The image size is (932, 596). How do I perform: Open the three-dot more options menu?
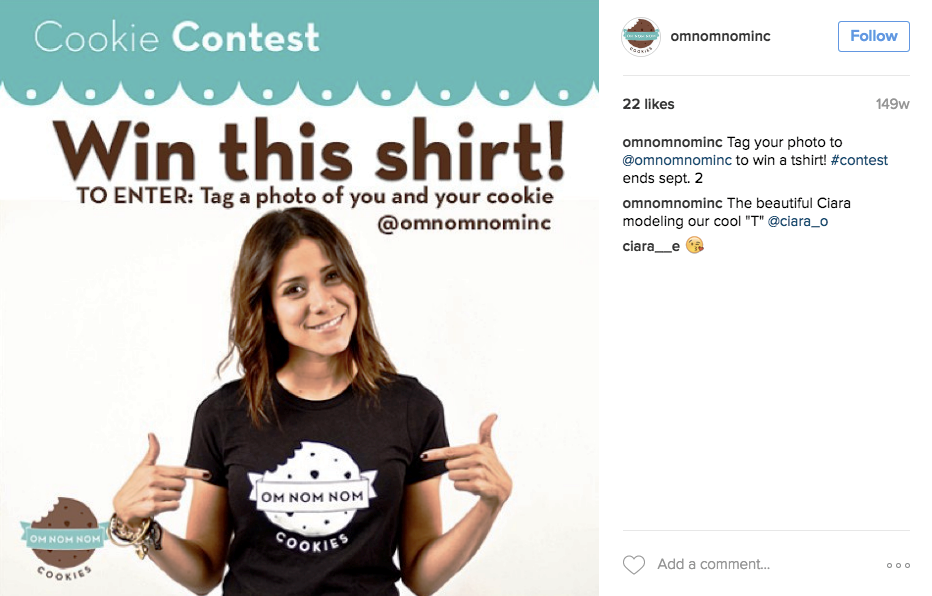(898, 565)
